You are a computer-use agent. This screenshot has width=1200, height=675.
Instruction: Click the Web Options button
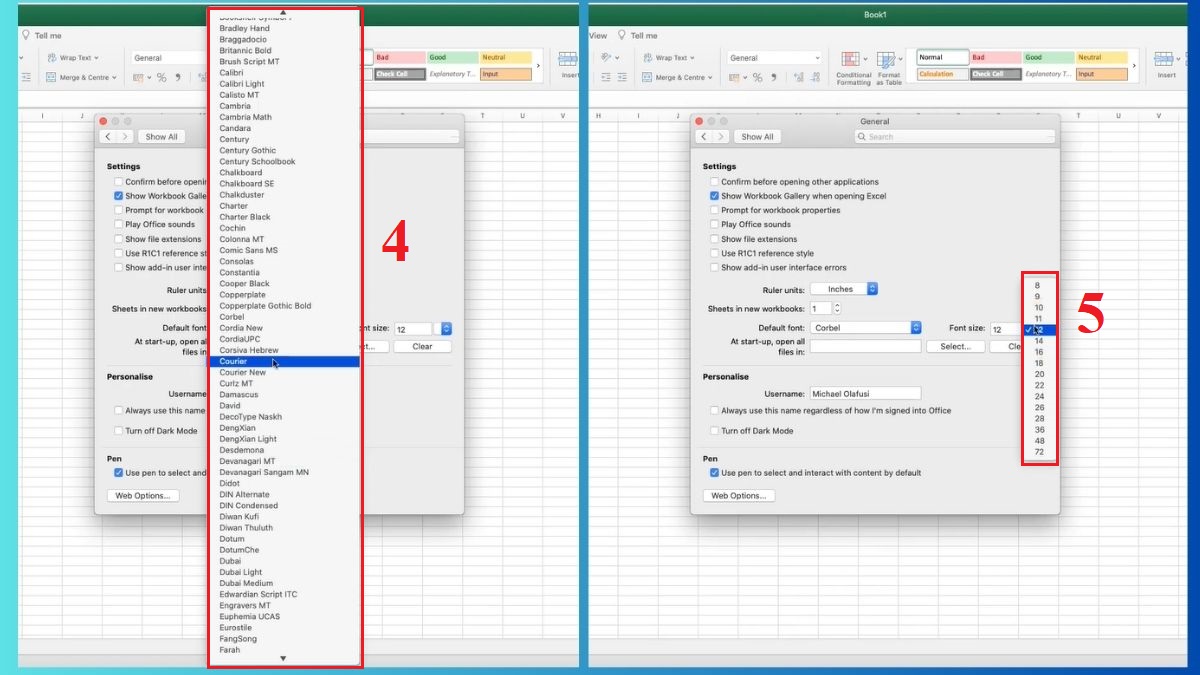(x=739, y=495)
